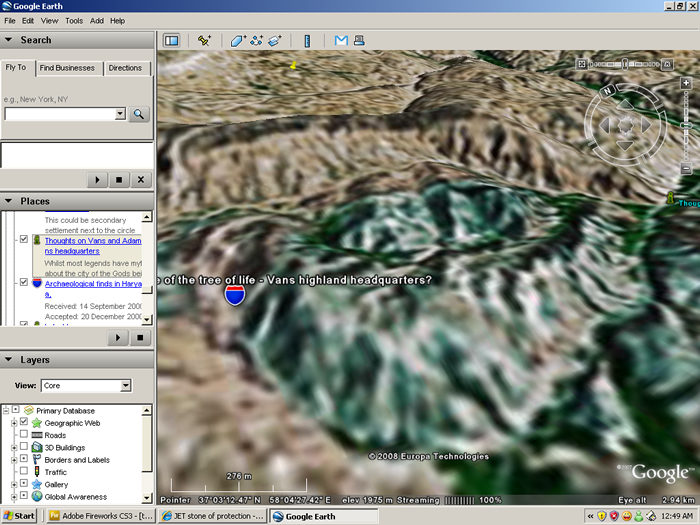Collapse the Places panel triangle
This screenshot has width=700, height=525.
8,201
